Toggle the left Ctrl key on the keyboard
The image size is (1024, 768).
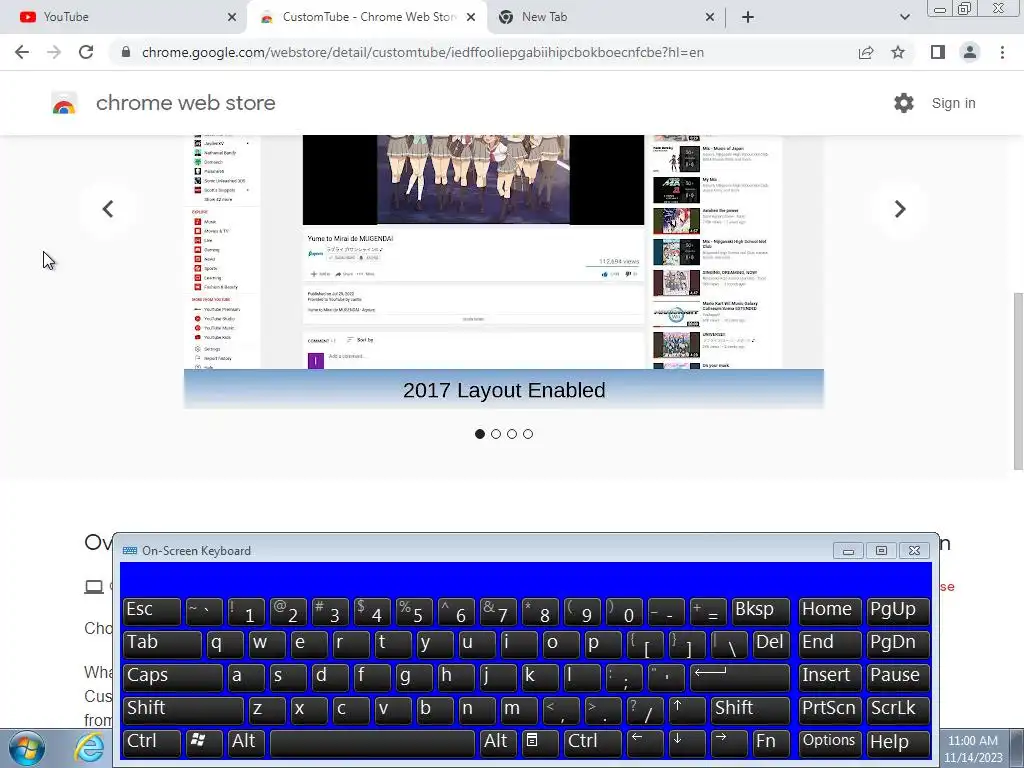tap(152, 743)
